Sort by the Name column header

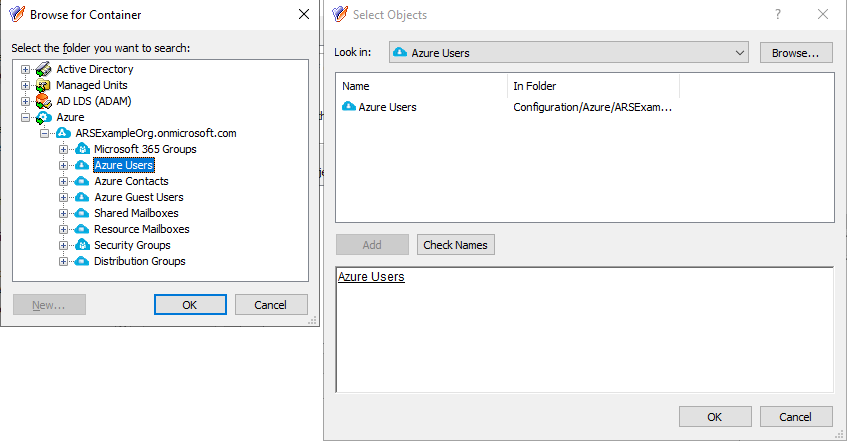[x=421, y=86]
